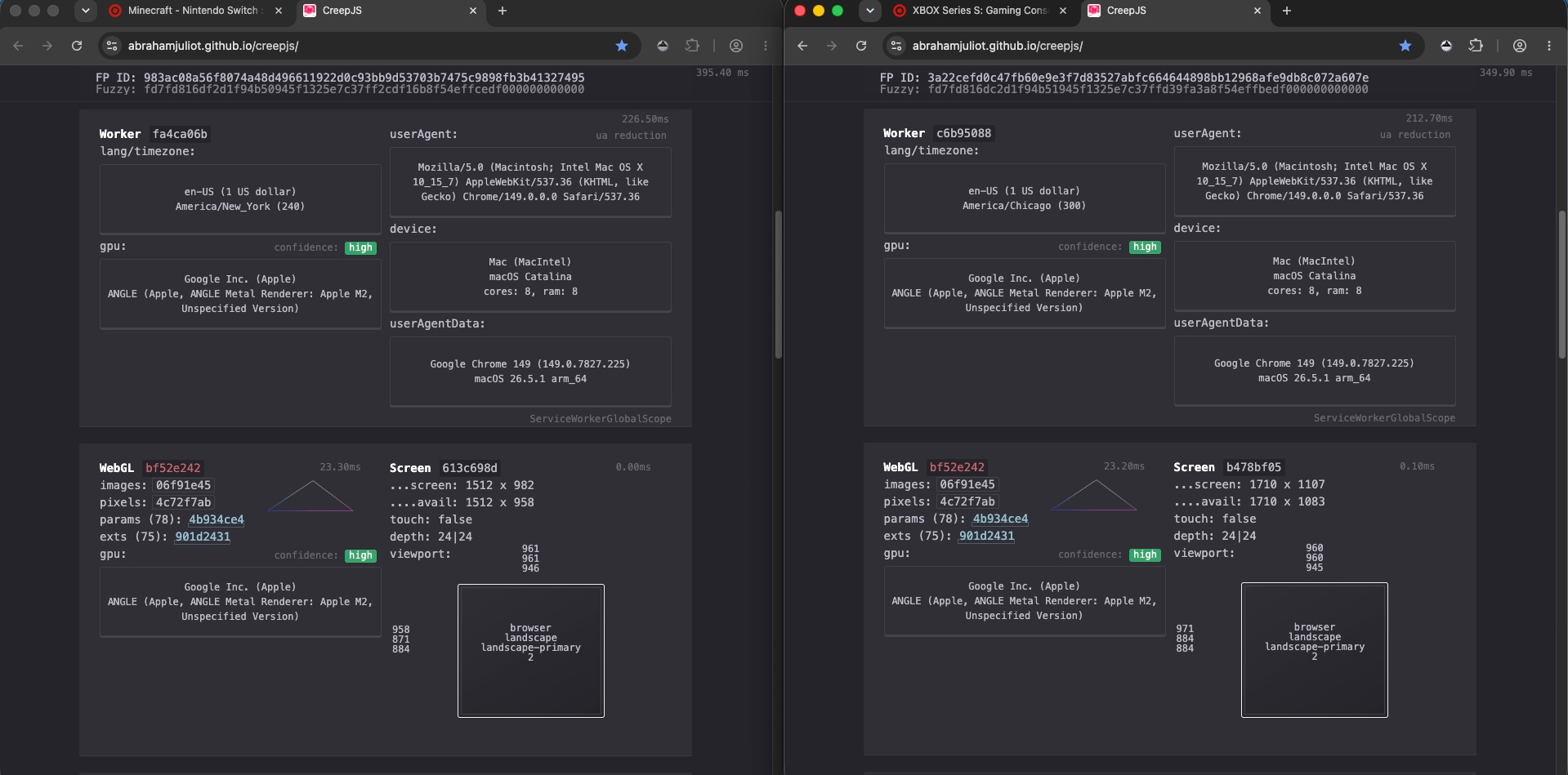Click America/New_York (240) timezone text
The height and width of the screenshot is (775, 1568).
coord(240,207)
